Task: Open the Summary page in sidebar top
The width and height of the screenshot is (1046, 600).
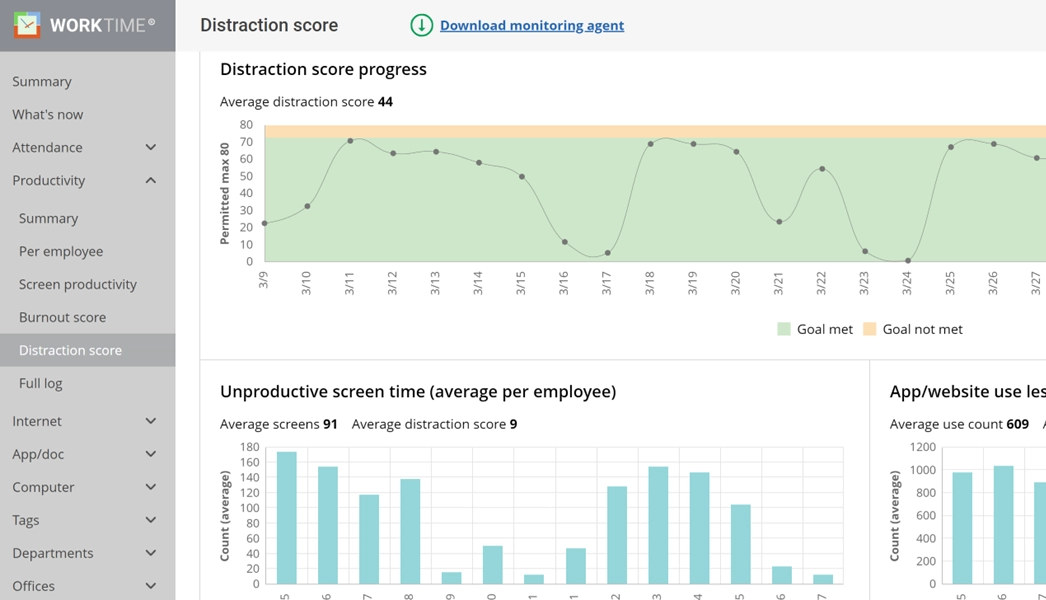Action: click(42, 82)
